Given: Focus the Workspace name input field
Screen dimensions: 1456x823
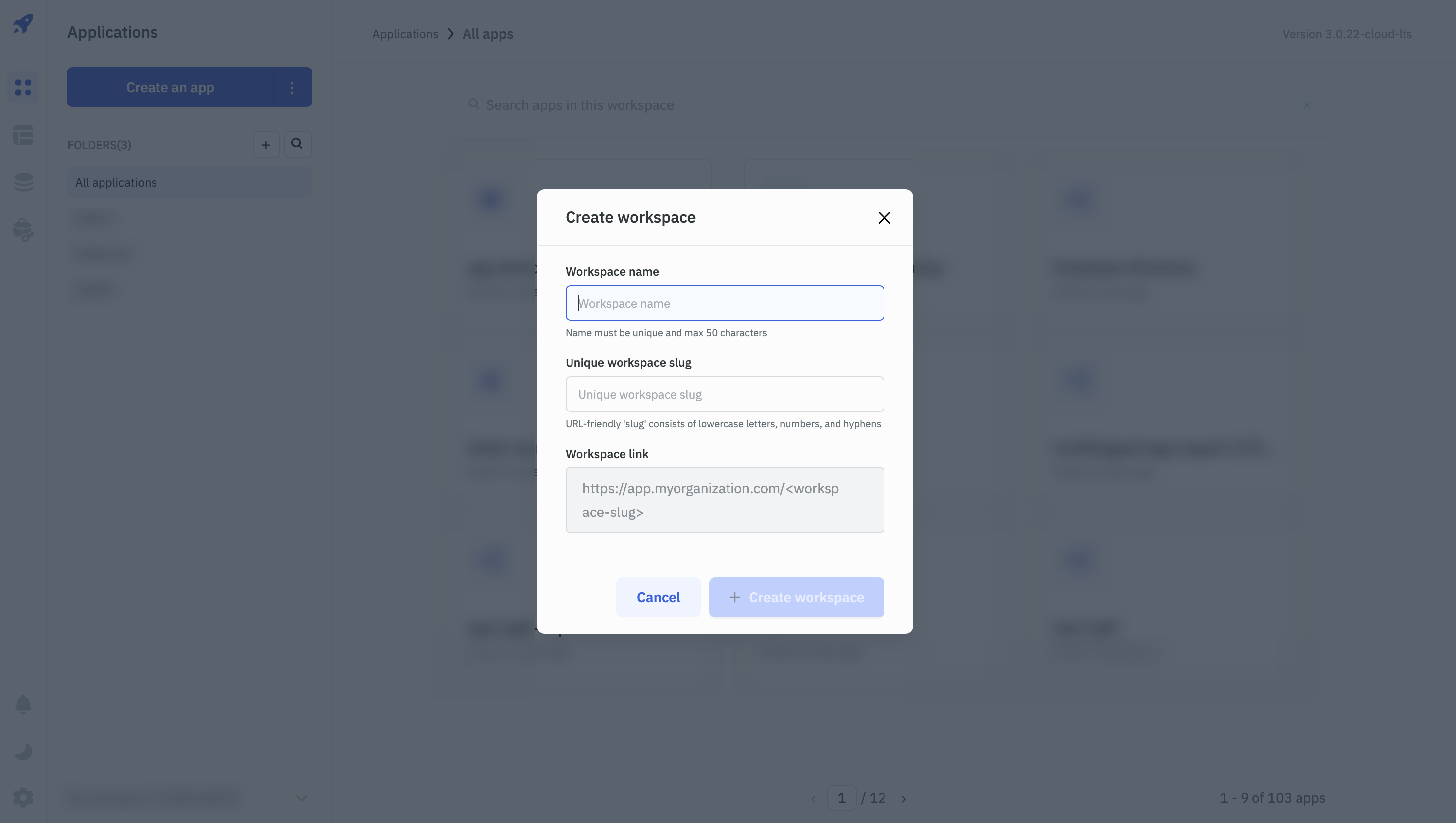Looking at the screenshot, I should tap(725, 304).
